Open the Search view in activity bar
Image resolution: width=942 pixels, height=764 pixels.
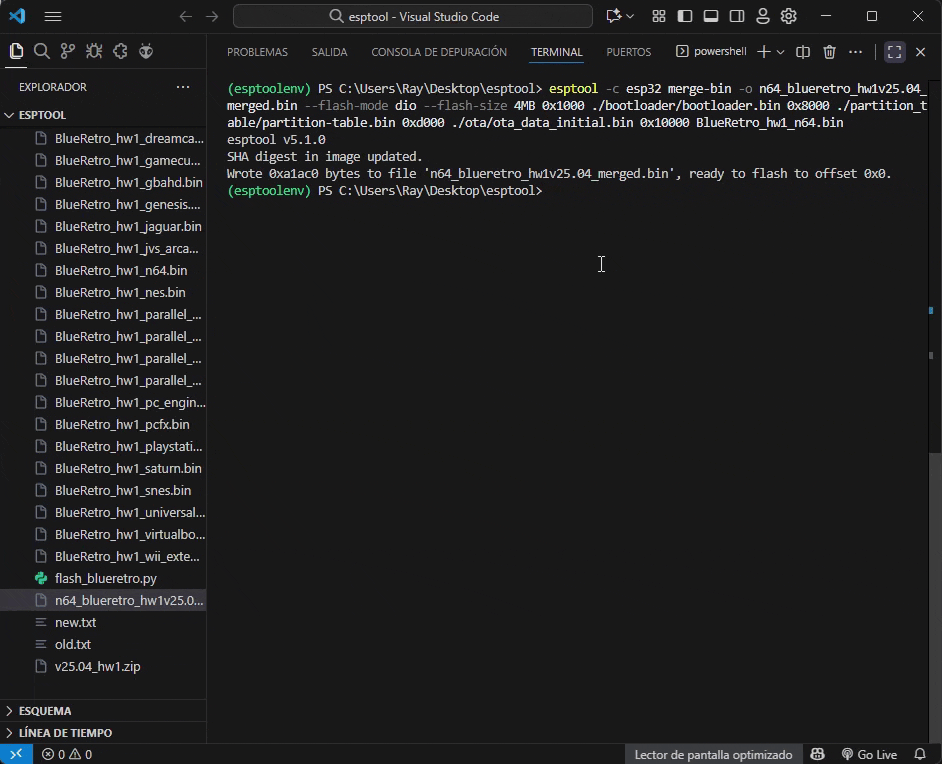coord(42,51)
